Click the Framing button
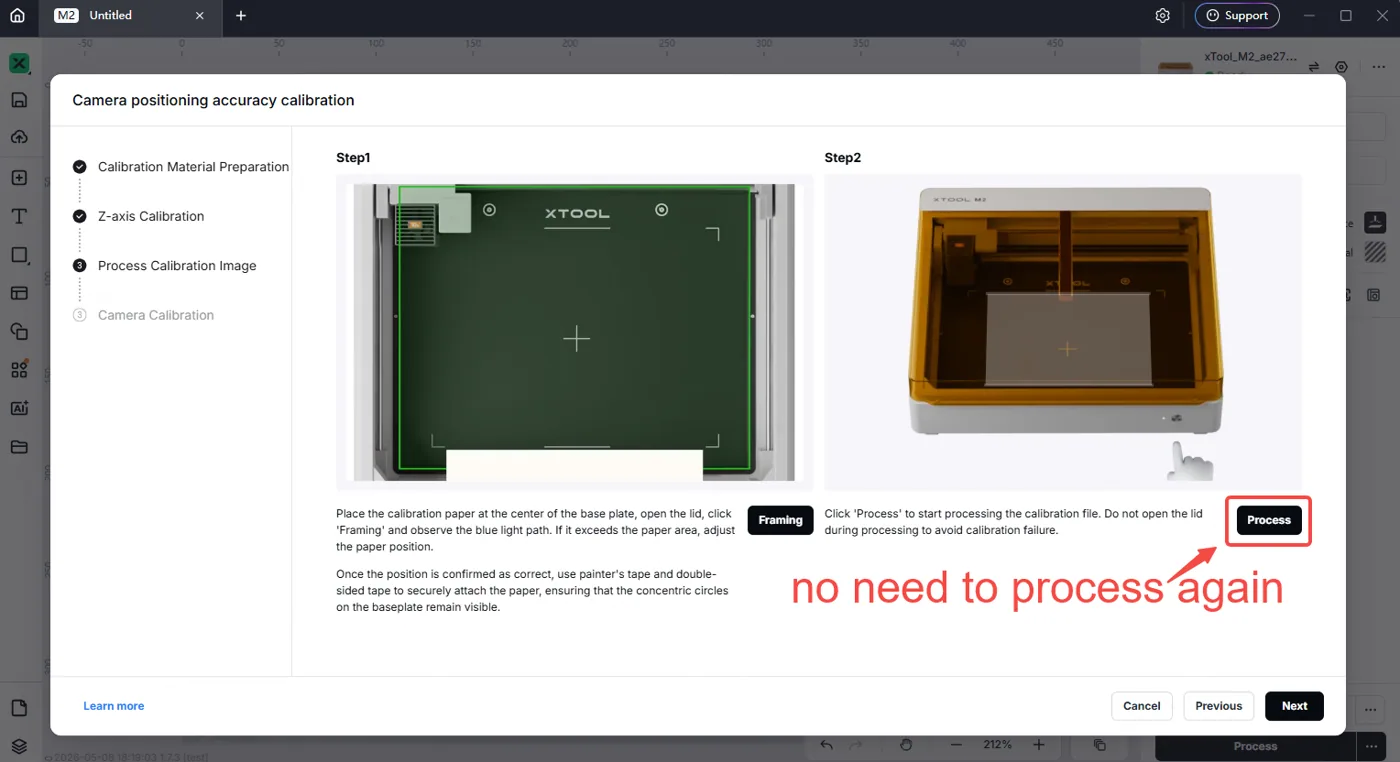Viewport: 1400px width, 762px height. point(780,520)
